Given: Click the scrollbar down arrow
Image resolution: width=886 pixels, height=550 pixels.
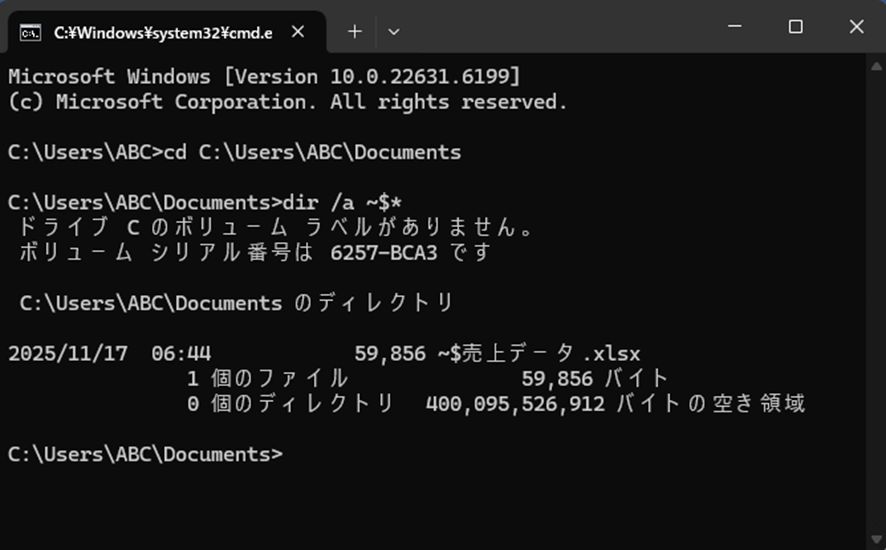Looking at the screenshot, I should 875,540.
